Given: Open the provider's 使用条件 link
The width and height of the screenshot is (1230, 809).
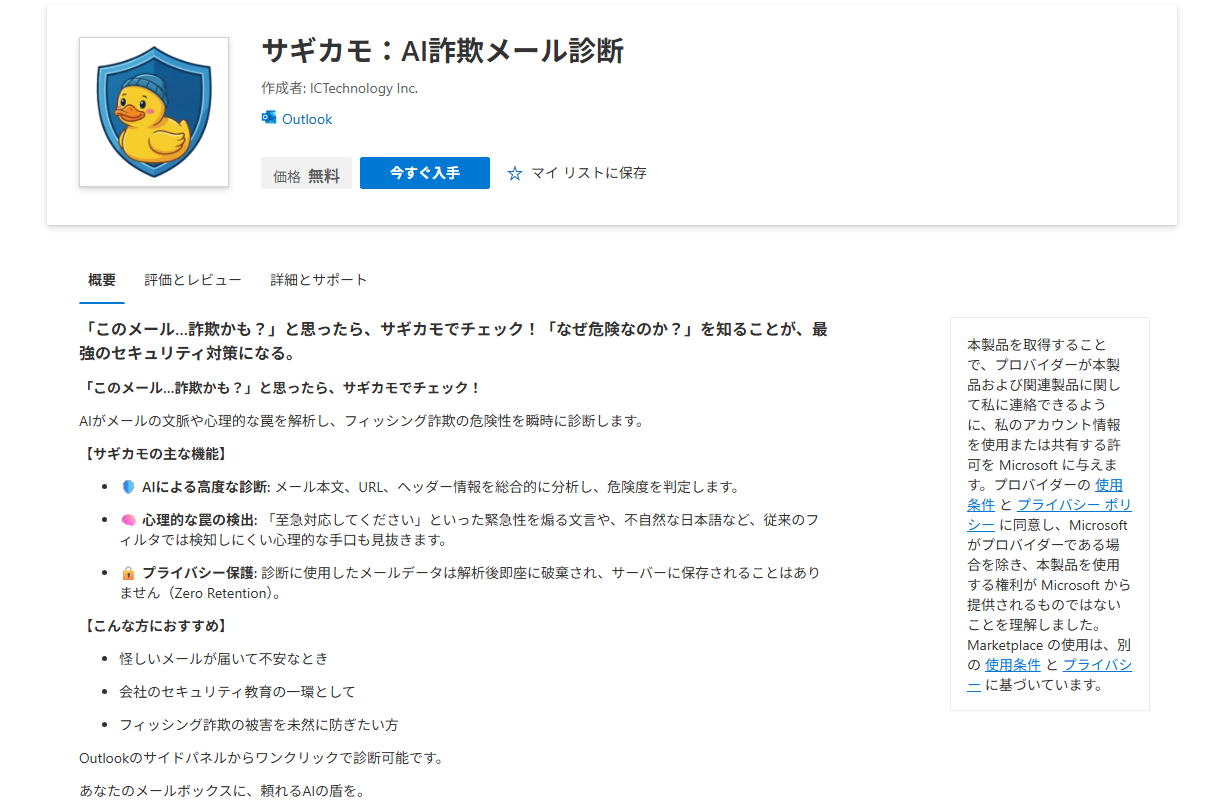Looking at the screenshot, I should pyautogui.click(x=1108, y=485).
